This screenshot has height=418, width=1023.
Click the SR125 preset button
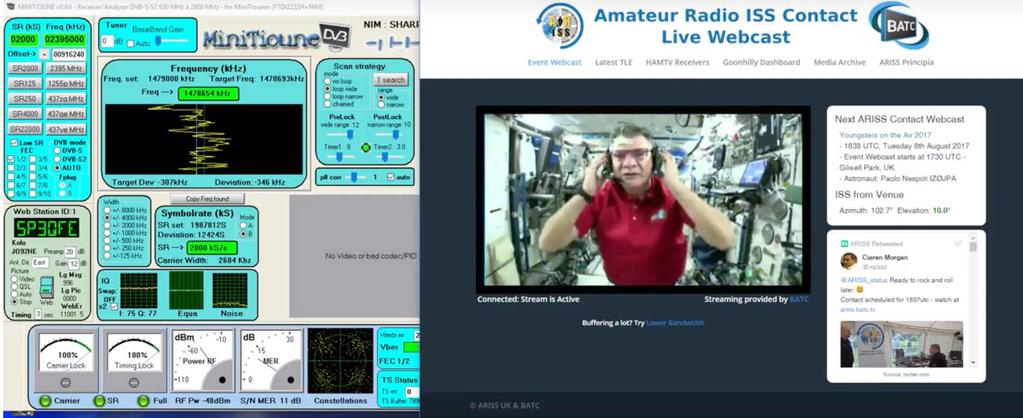pyautogui.click(x=25, y=83)
